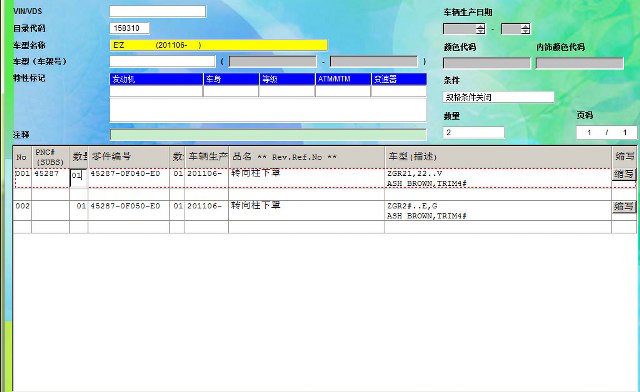Select the ATM/MTM column header
640x392 pixels.
click(343, 79)
